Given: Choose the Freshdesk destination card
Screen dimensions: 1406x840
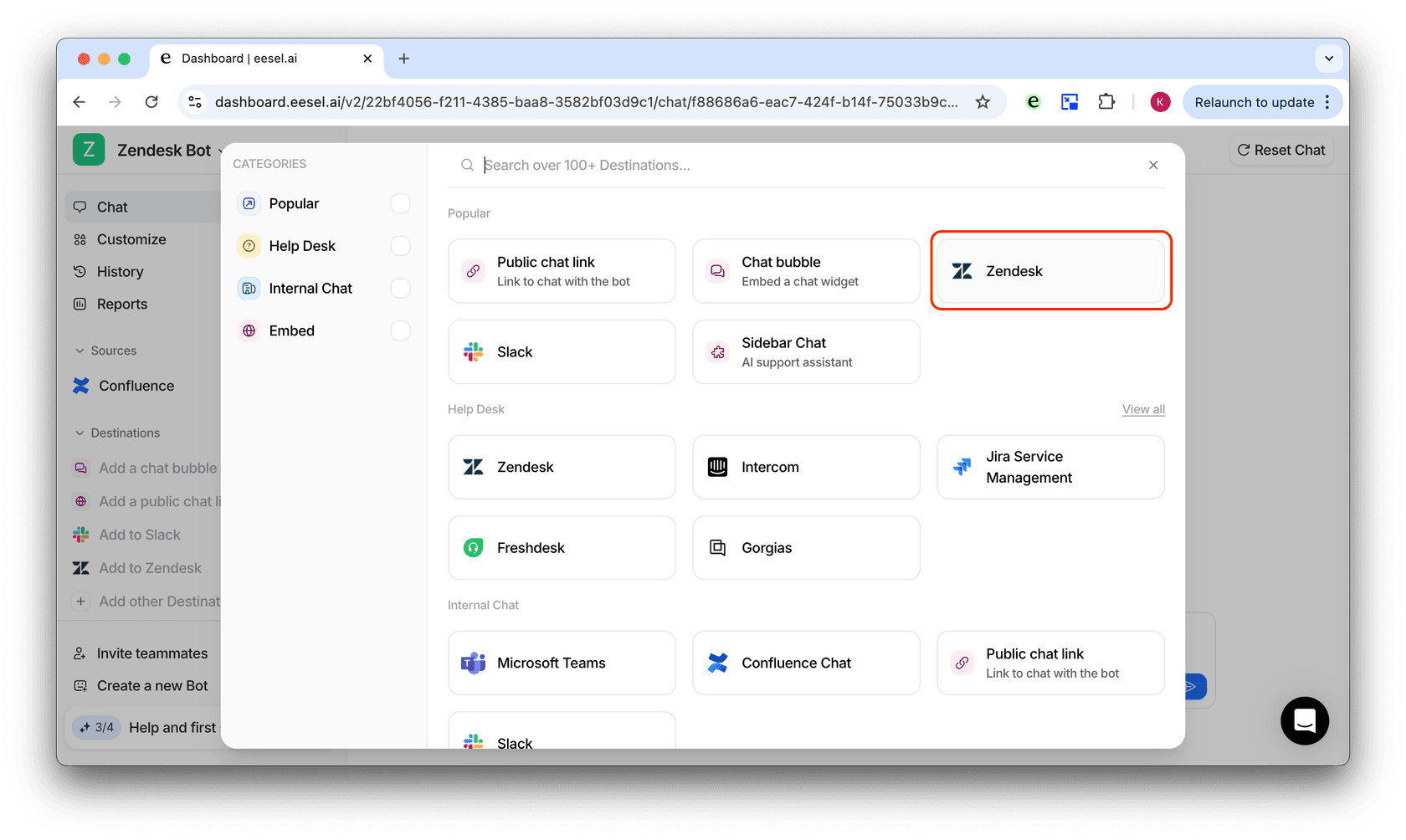Looking at the screenshot, I should point(562,548).
